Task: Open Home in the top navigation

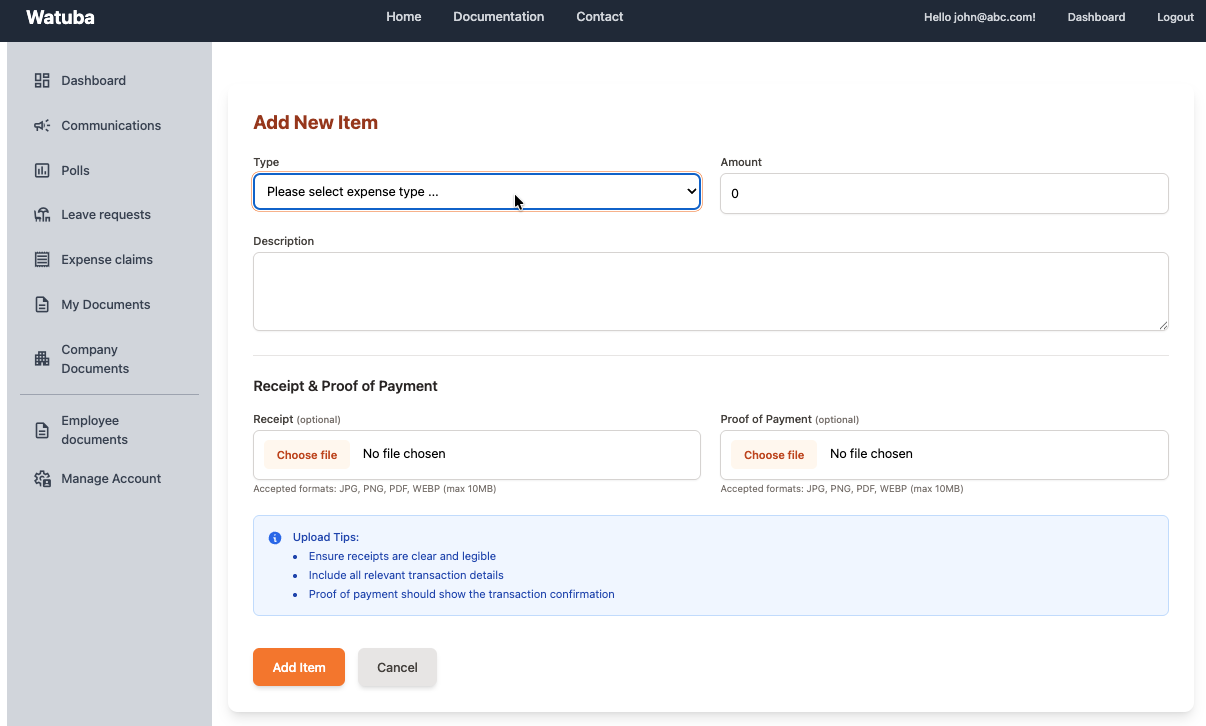Action: point(404,17)
